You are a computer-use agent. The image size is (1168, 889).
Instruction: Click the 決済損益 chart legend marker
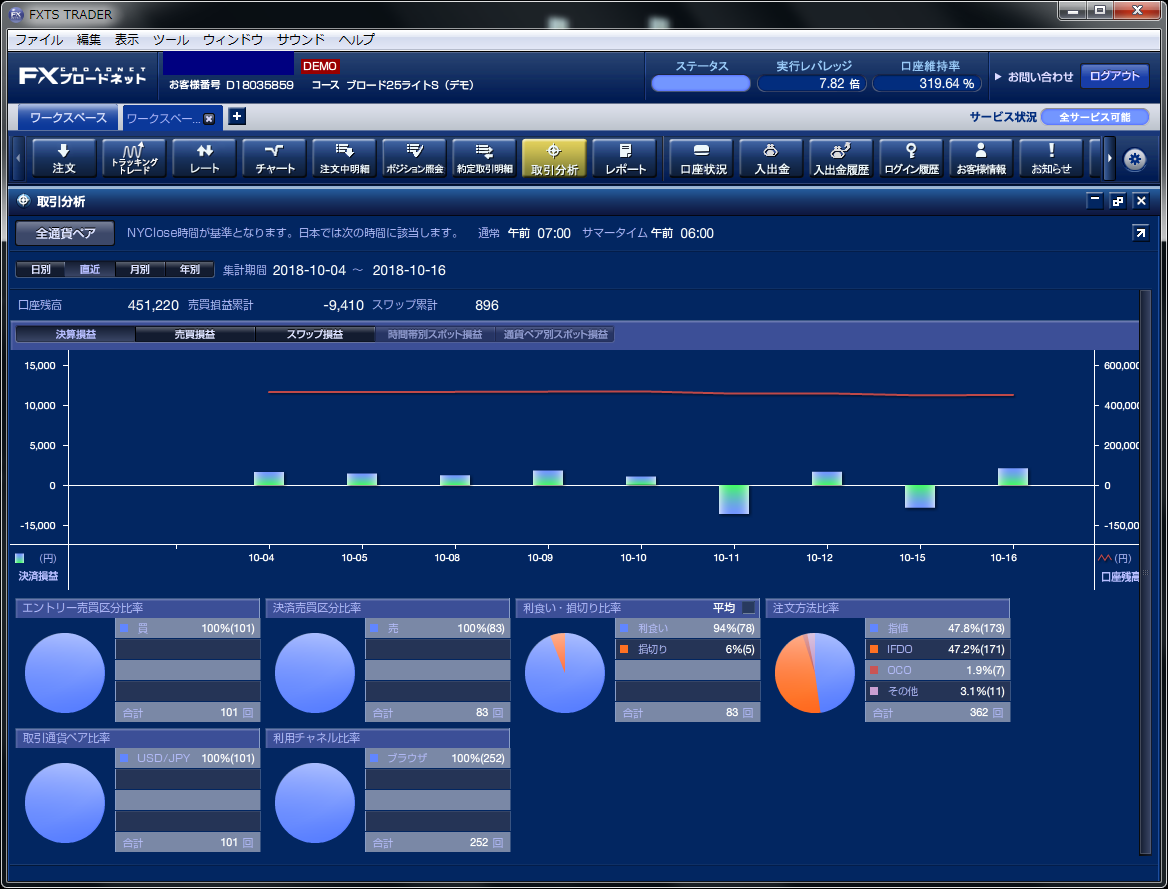[x=20, y=558]
